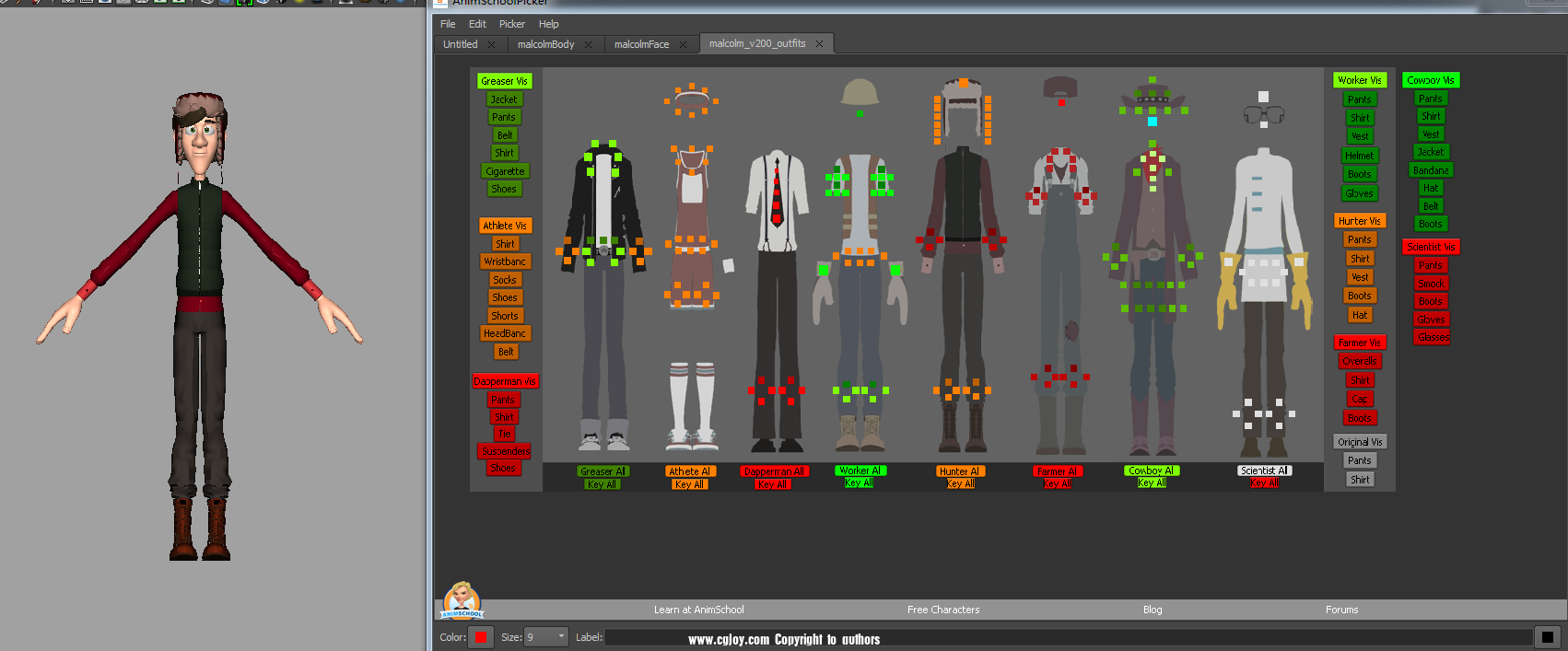
Task: Open the File menu
Action: 448,24
